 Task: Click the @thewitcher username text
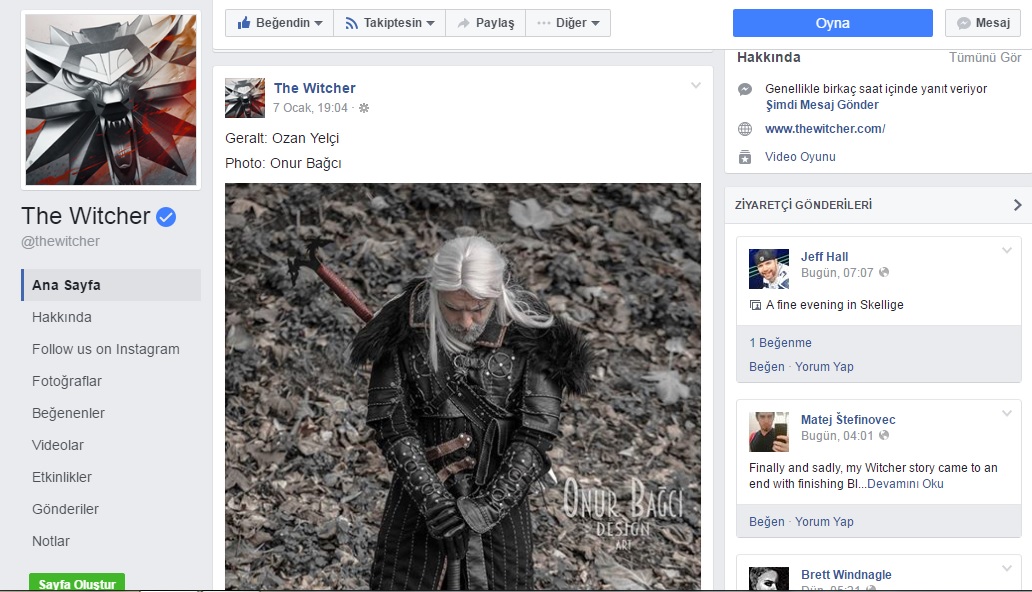pyautogui.click(x=61, y=242)
